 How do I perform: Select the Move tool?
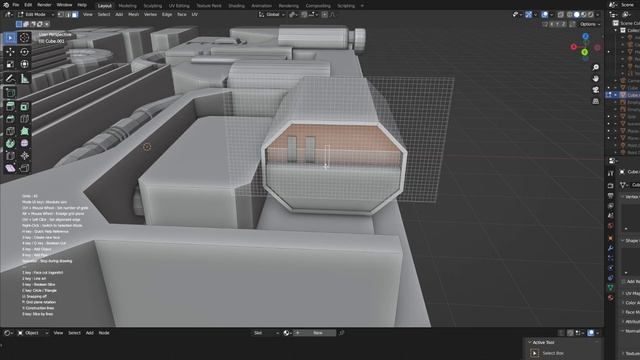pos(10,52)
